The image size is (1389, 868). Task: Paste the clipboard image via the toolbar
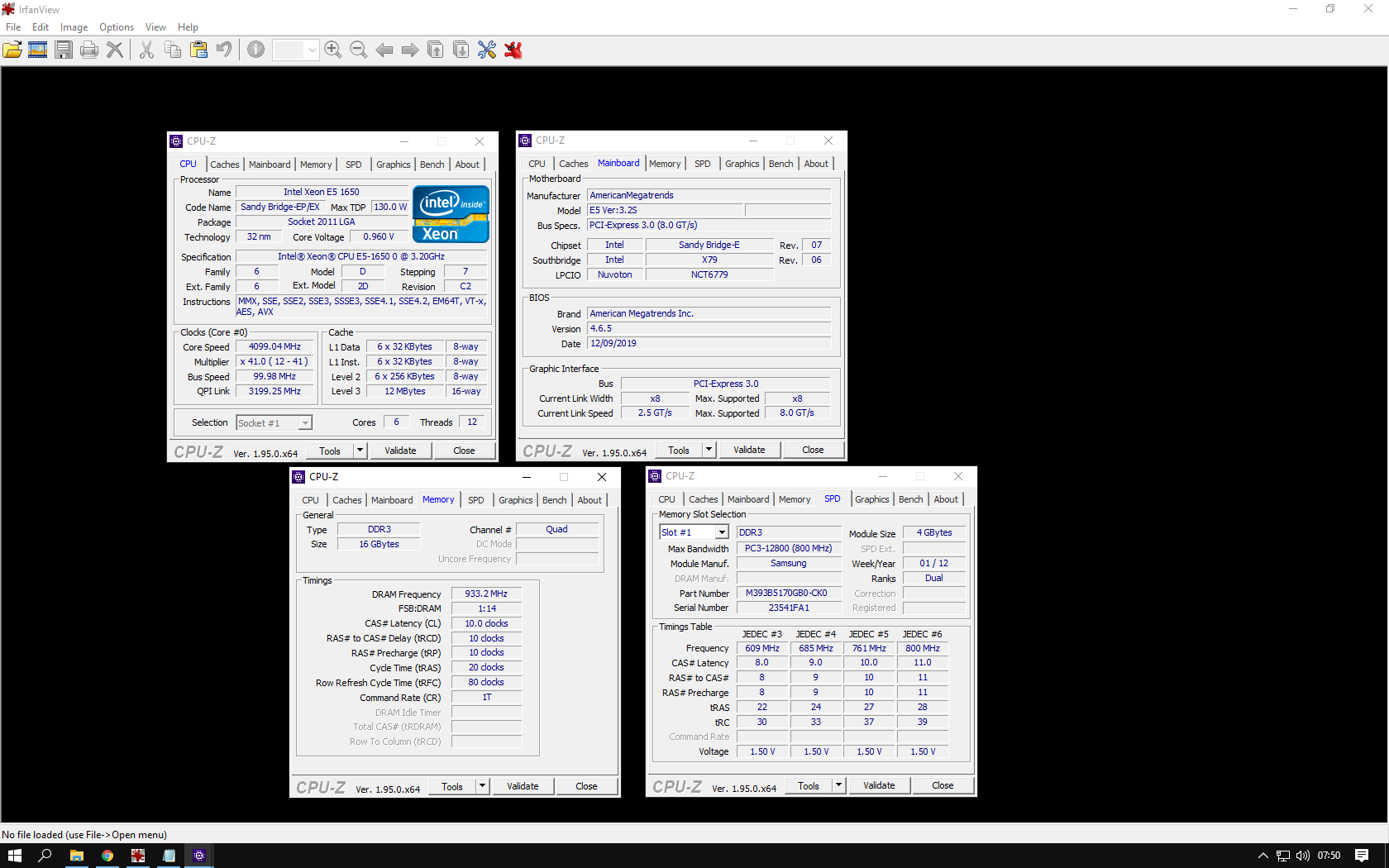click(x=198, y=50)
